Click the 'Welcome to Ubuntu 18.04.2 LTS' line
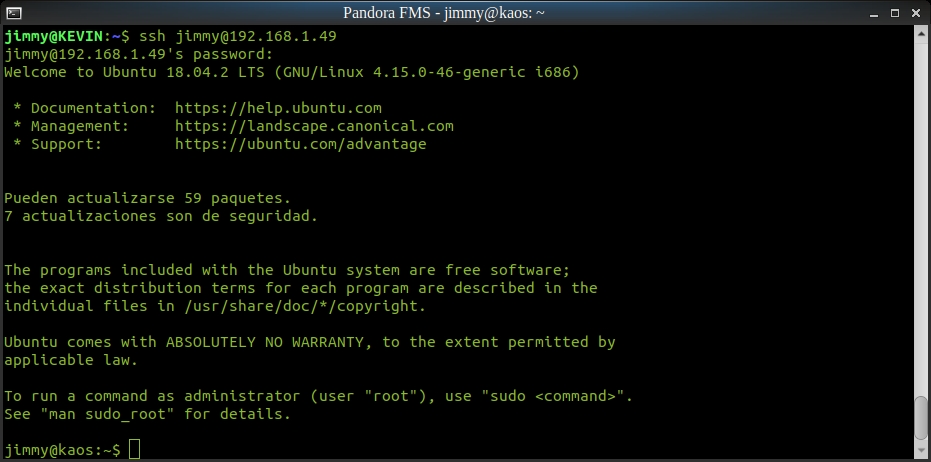 (x=130, y=72)
